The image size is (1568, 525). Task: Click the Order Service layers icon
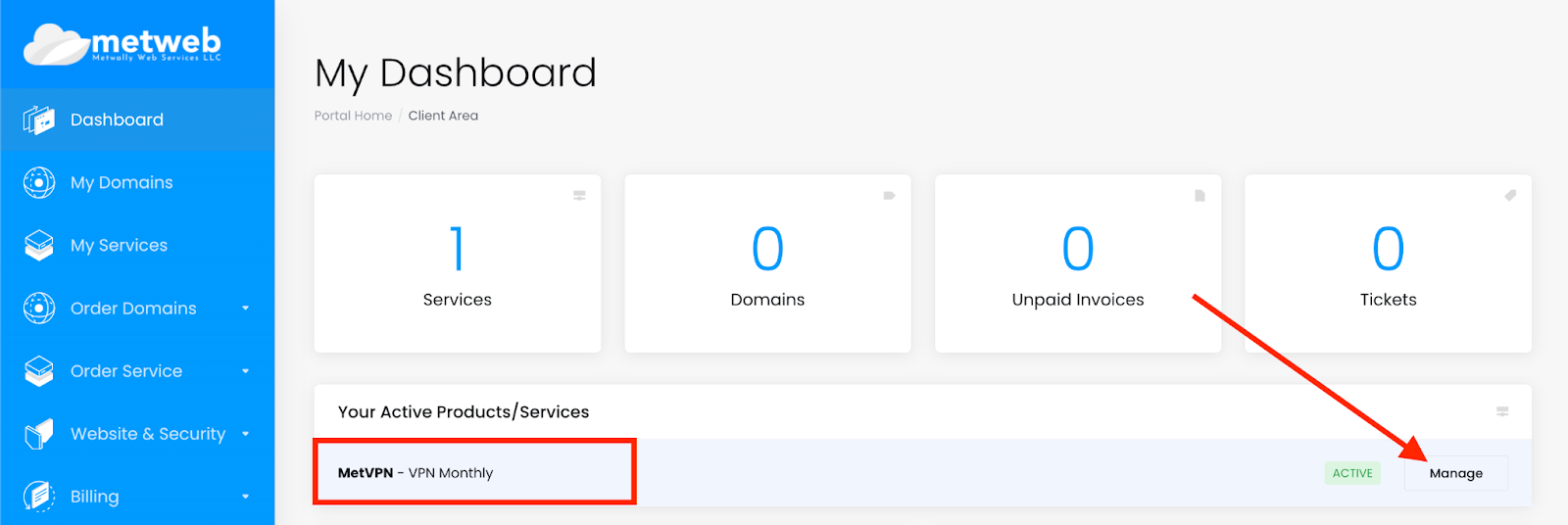coord(38,371)
